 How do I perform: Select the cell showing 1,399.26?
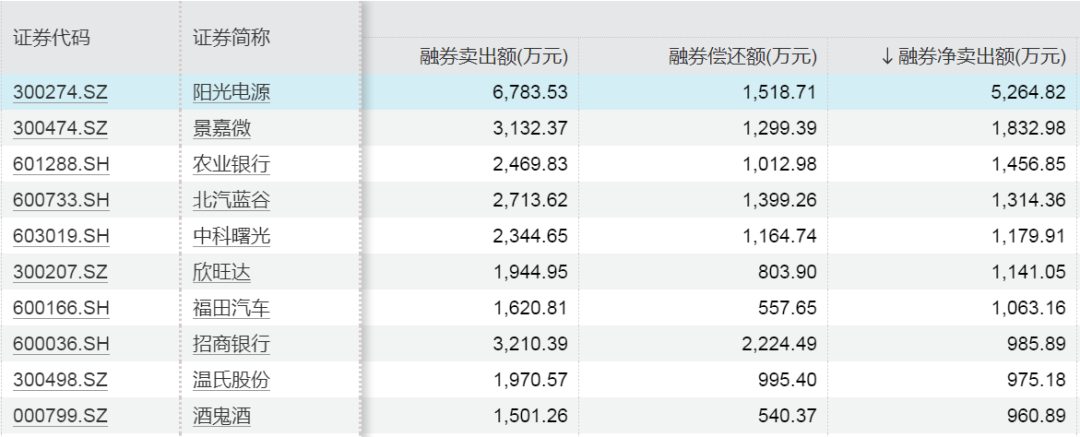703,200
